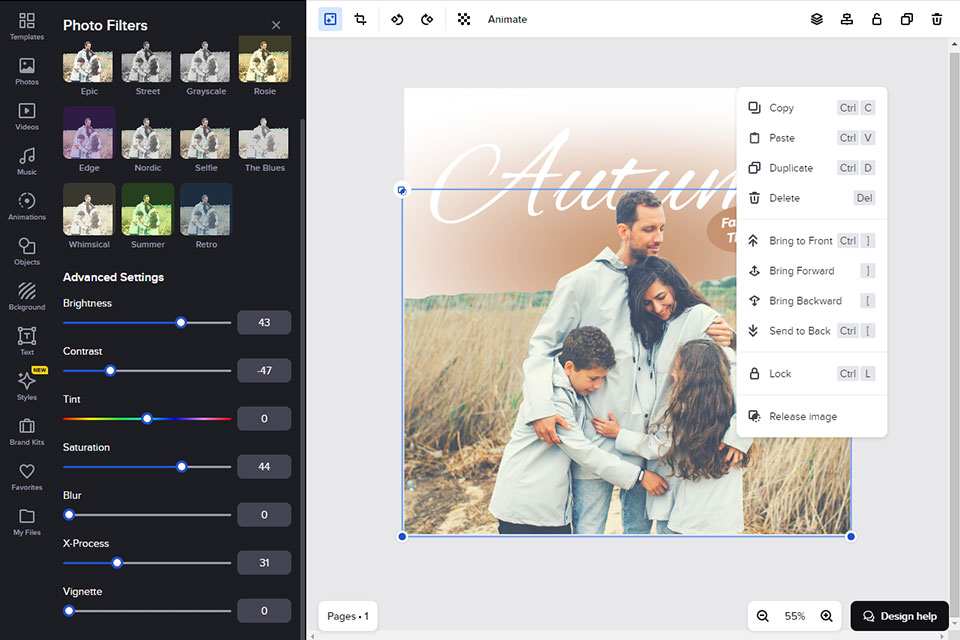
Task: Click the Animate button in toolbar
Action: coord(507,19)
